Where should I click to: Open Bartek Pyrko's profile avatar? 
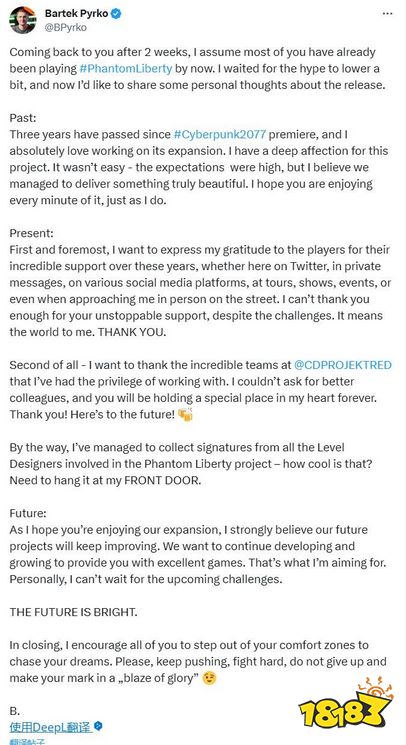pyautogui.click(x=23, y=20)
